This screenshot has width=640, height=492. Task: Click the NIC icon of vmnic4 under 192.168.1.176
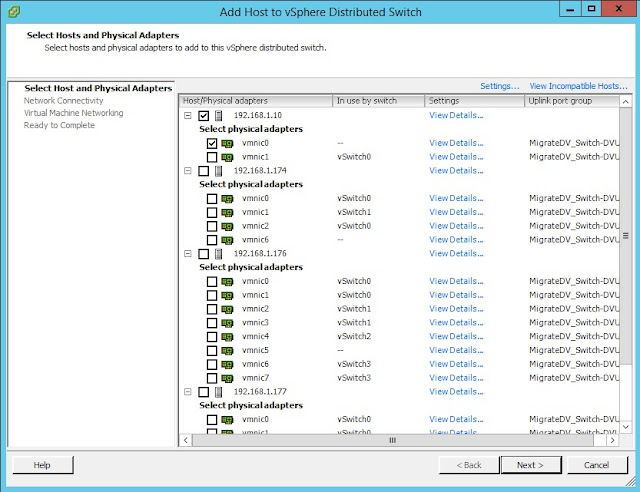coord(227,337)
